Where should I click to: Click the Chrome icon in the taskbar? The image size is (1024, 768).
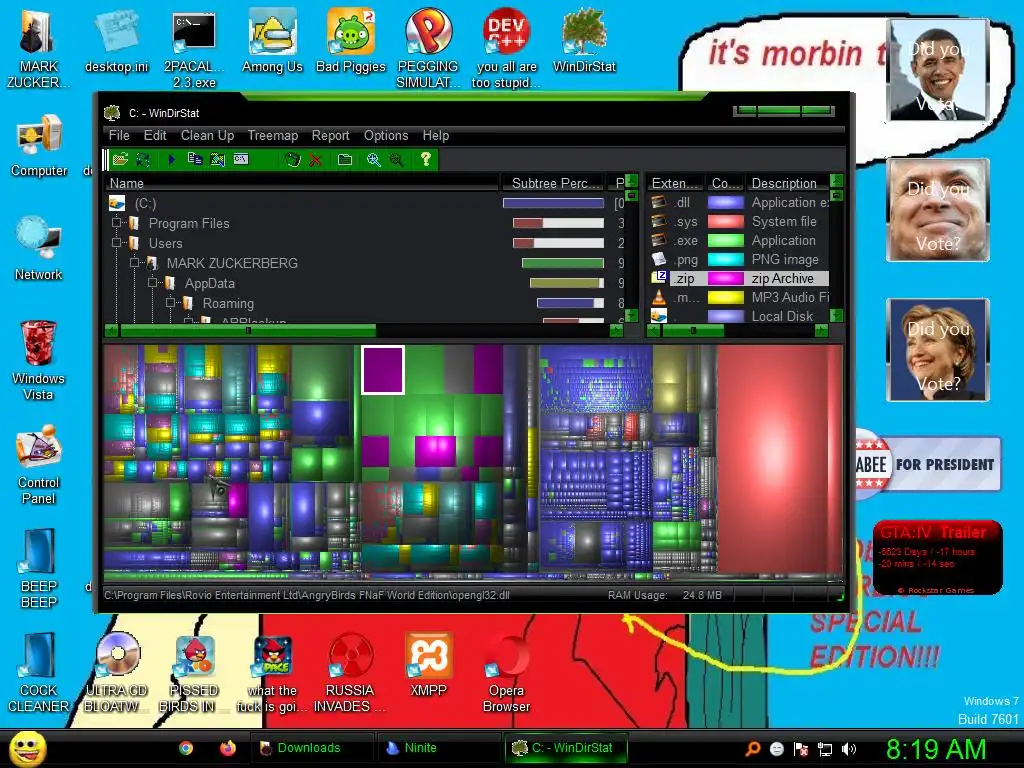coord(186,748)
